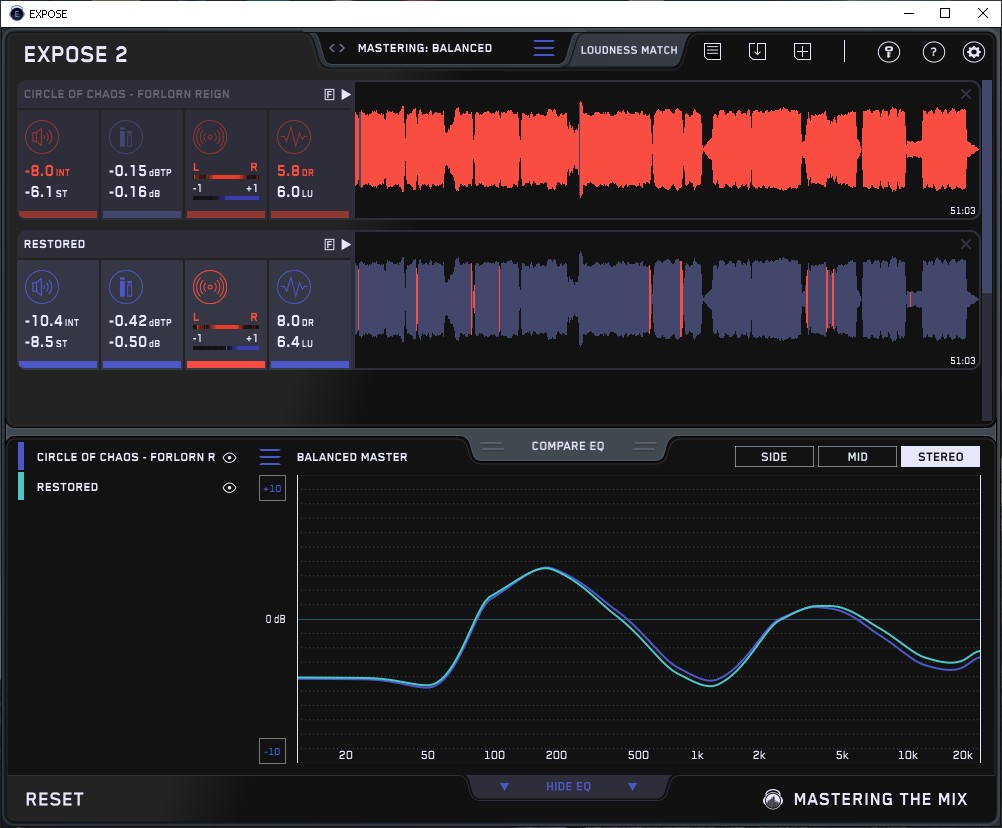Image resolution: width=1002 pixels, height=828 pixels.
Task: Select the Balanced Master EQ target
Action: coord(352,457)
